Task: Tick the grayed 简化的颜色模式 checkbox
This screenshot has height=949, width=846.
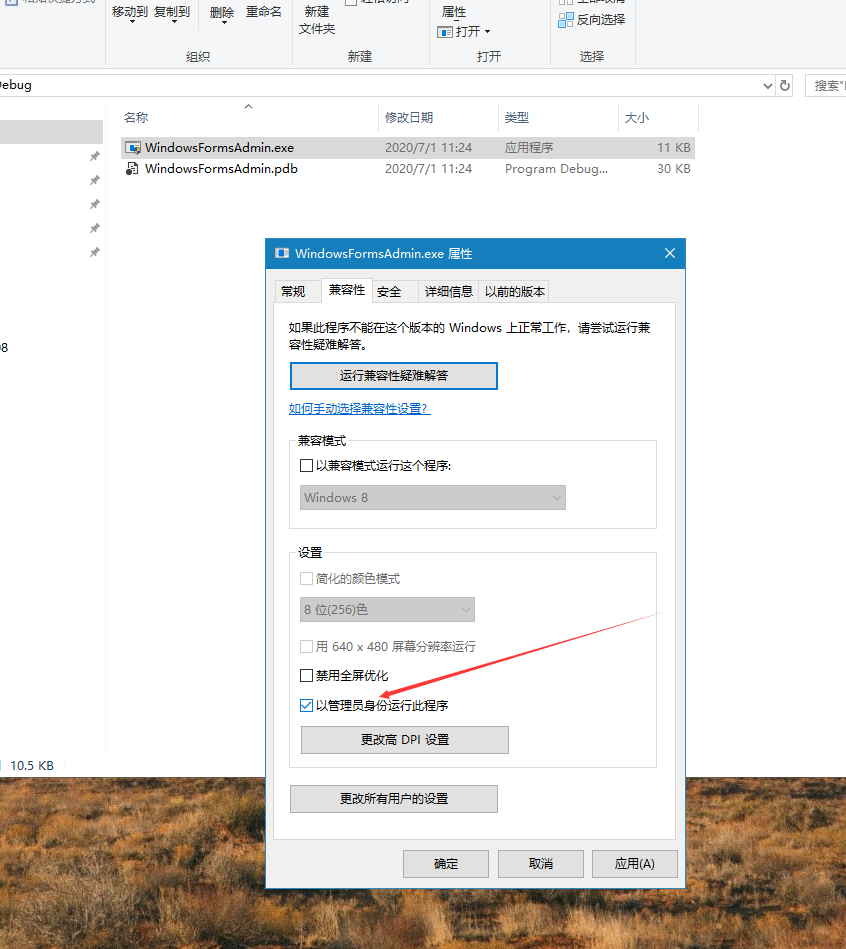Action: click(x=307, y=579)
